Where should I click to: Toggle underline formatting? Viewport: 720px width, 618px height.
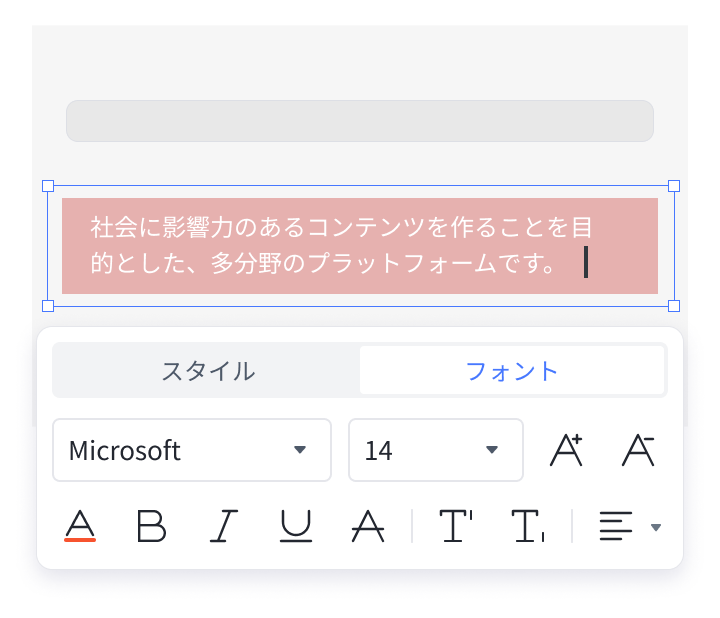(x=296, y=526)
